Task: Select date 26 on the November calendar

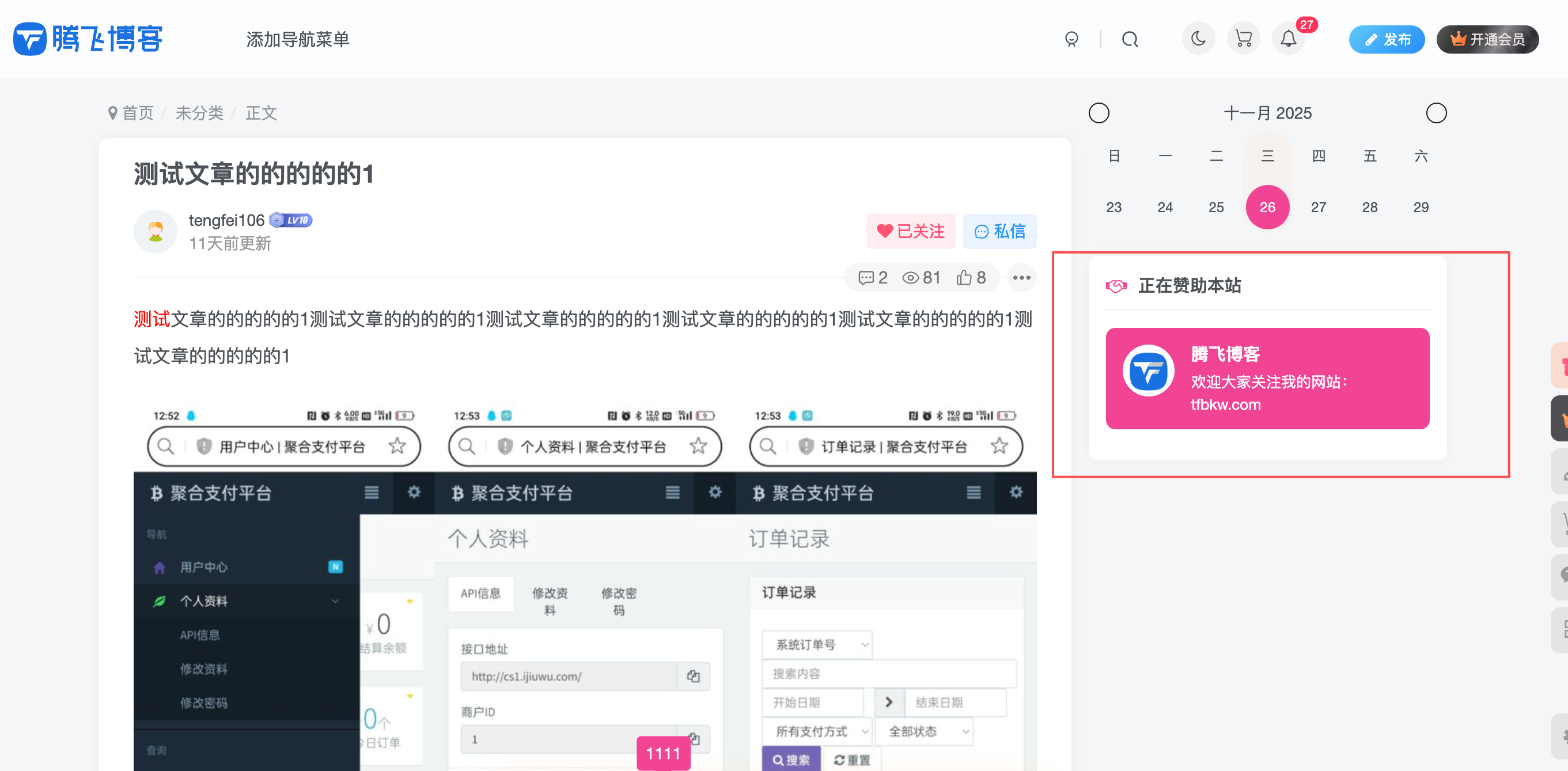Action: coord(1267,207)
